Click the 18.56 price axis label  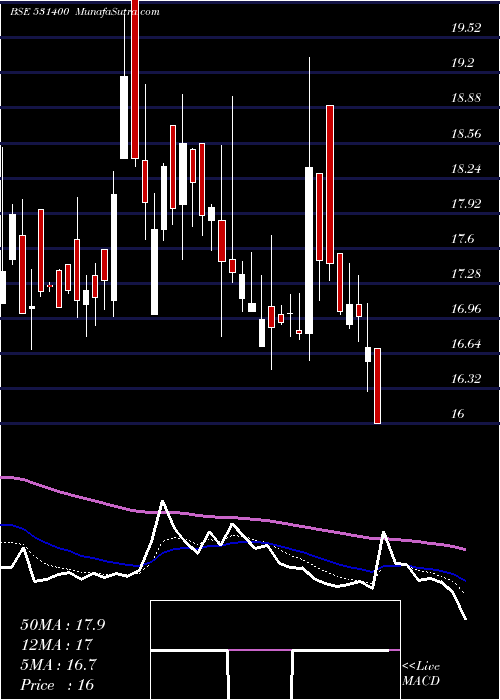[x=466, y=133]
